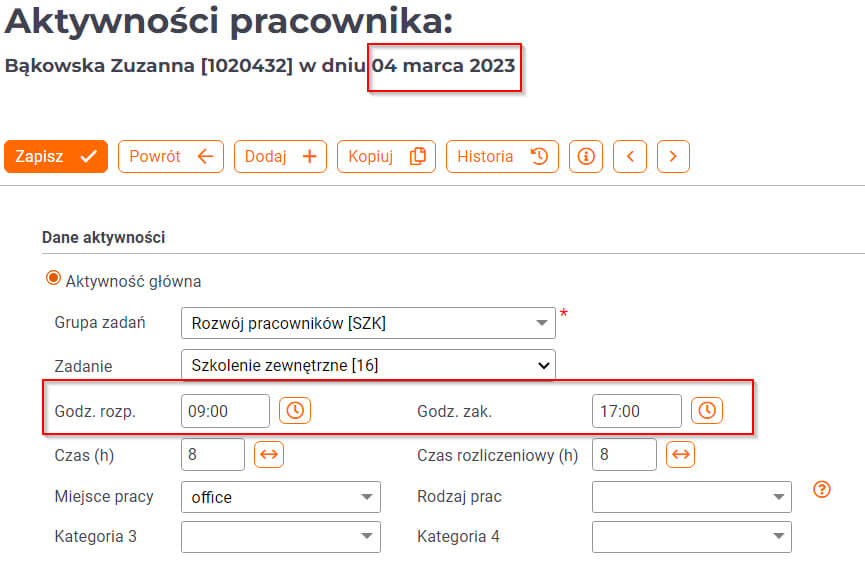
Task: Click arrows icon beside Czas rozliczeniowy
Action: (x=681, y=454)
